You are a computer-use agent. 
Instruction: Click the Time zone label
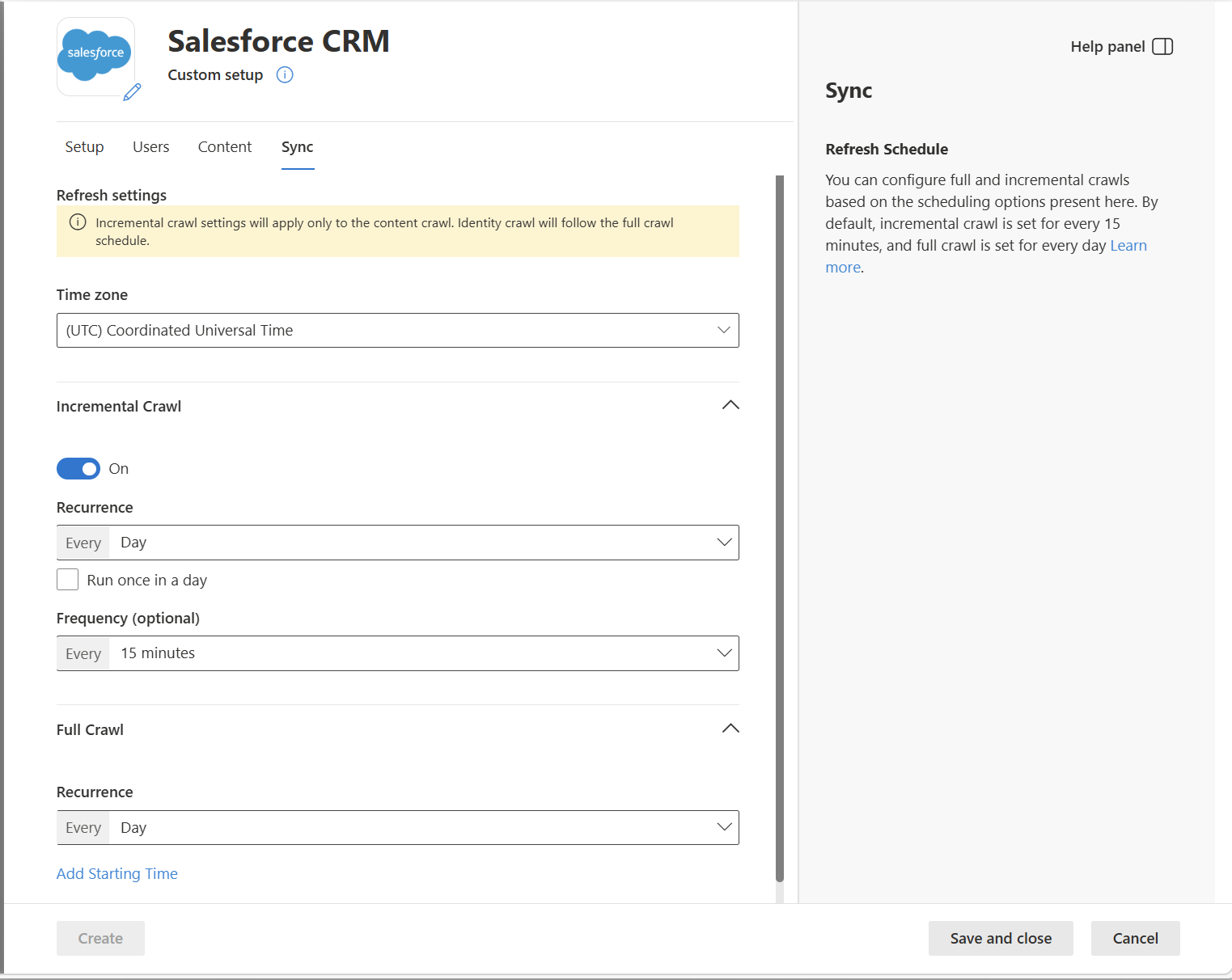pos(92,295)
